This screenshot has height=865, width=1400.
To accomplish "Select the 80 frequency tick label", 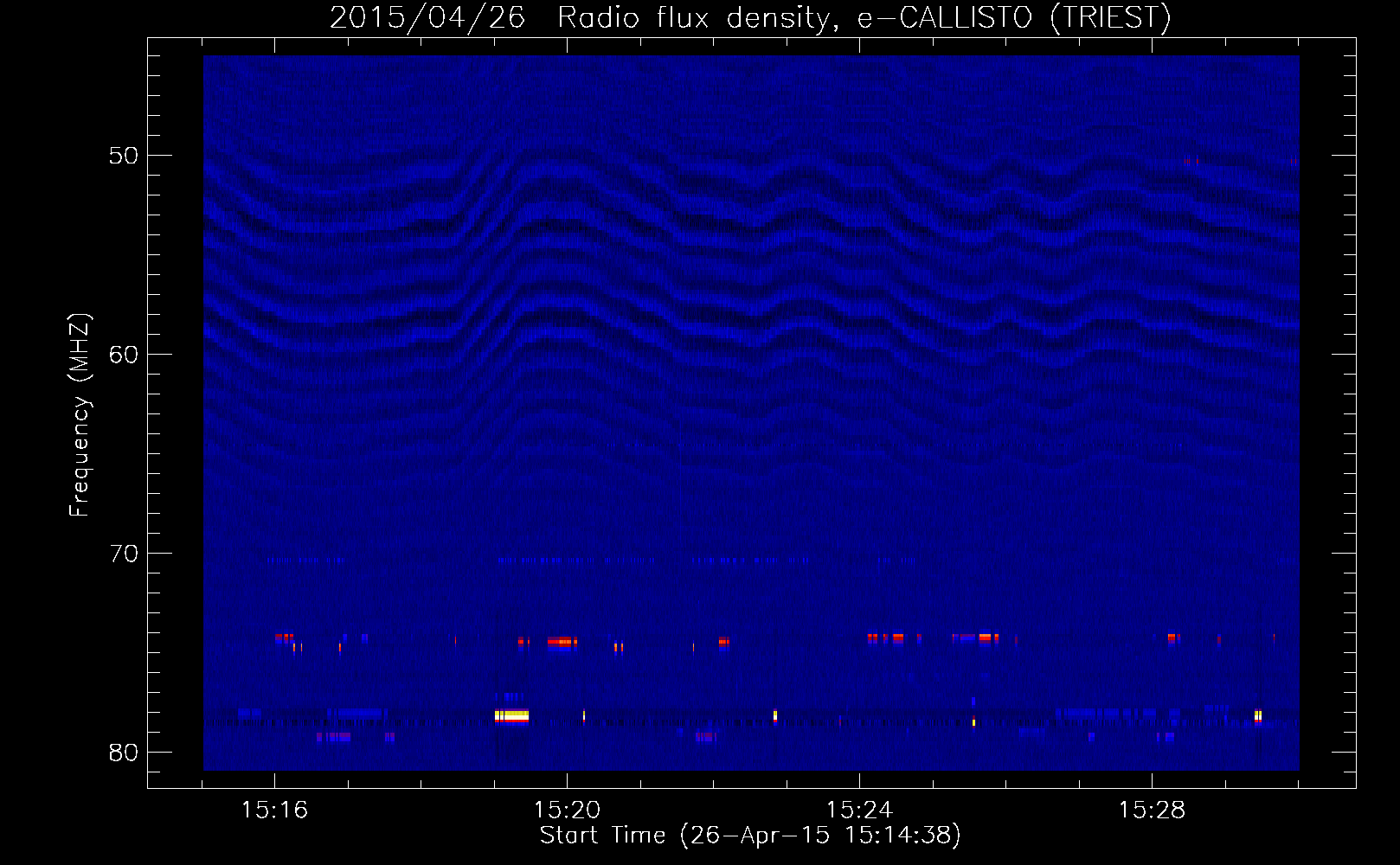I will tap(124, 753).
